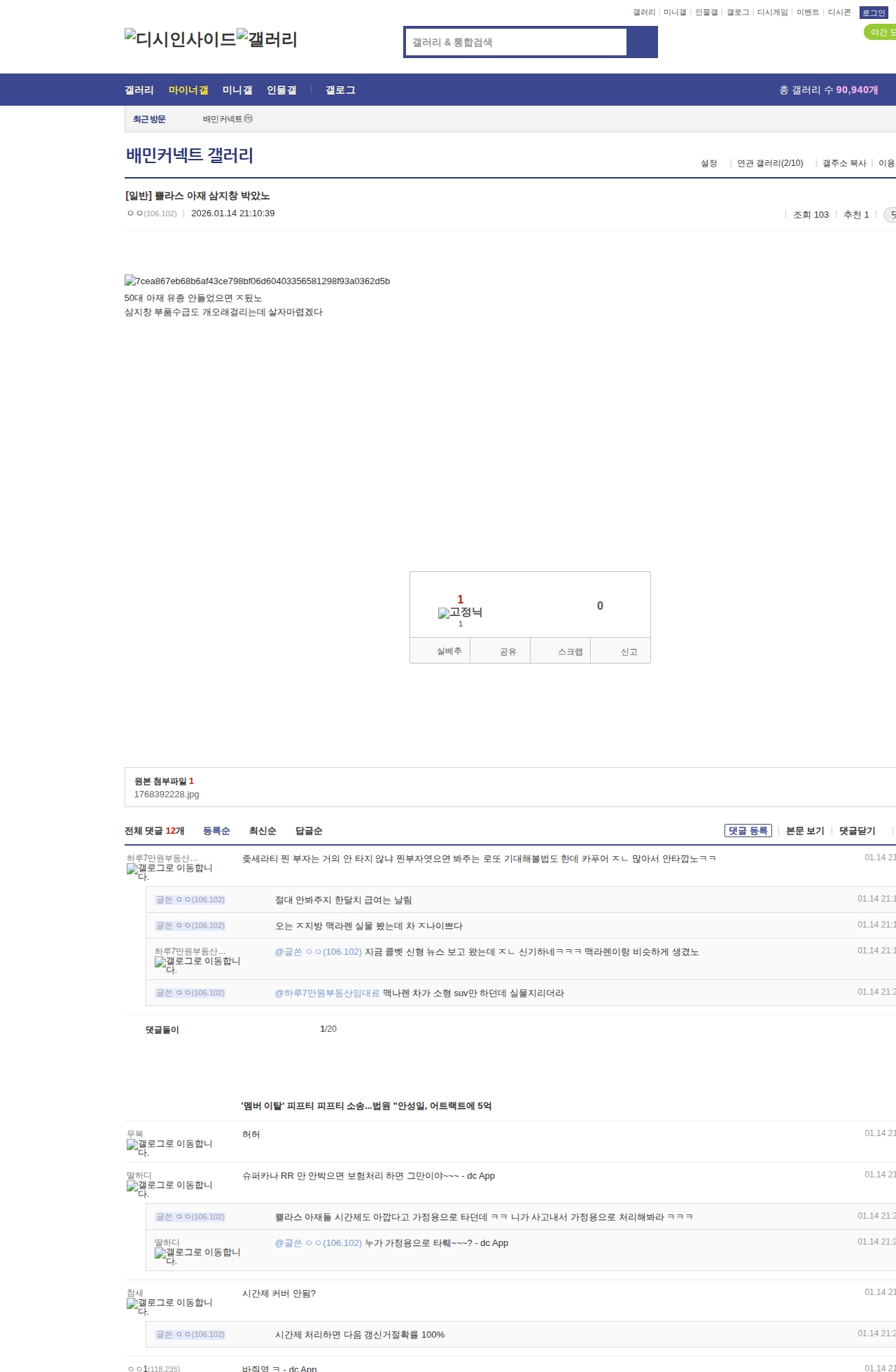Click the 댓글돌이 label
This screenshot has width=896, height=1372.
pos(162,1030)
